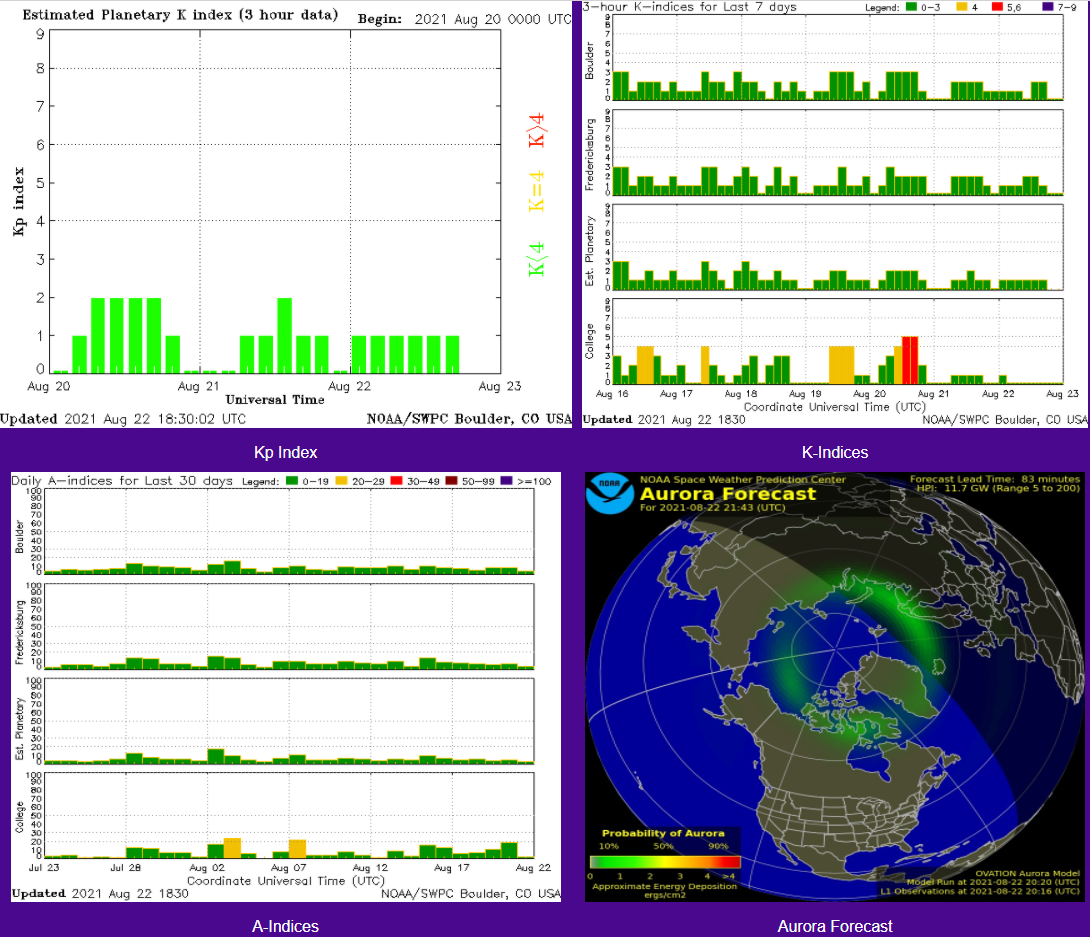Screen dimensions: 1090x937
Task: Open the Aurora Forecast caption link
Action: click(834, 926)
